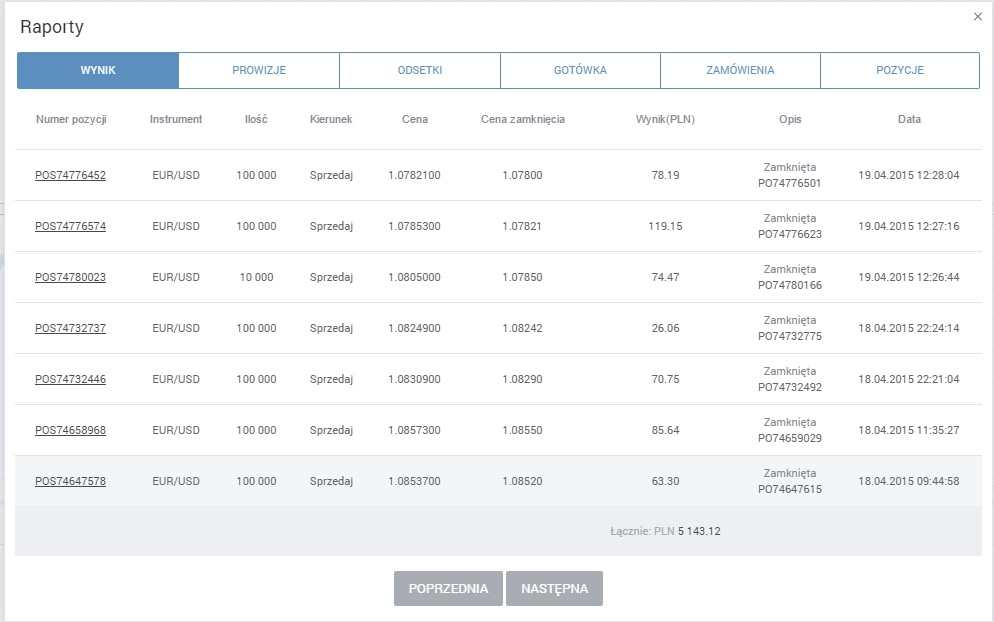
Task: Close the Raporty dialog with X
Action: (x=977, y=16)
